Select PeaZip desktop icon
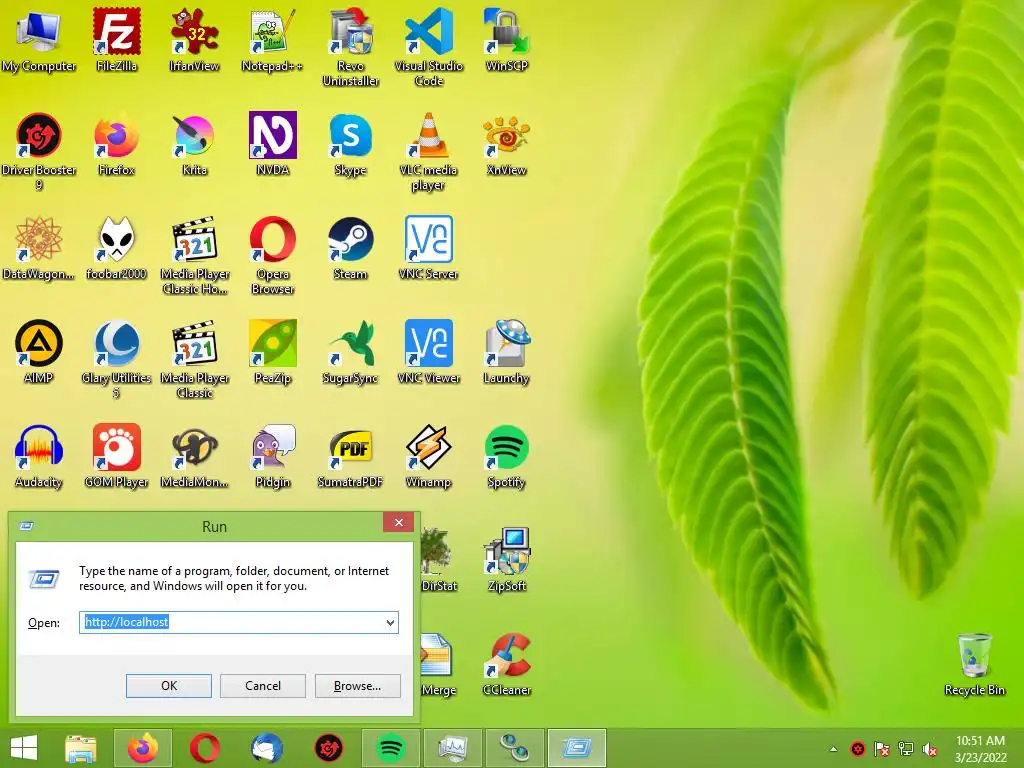This screenshot has height=768, width=1024. pyautogui.click(x=272, y=351)
